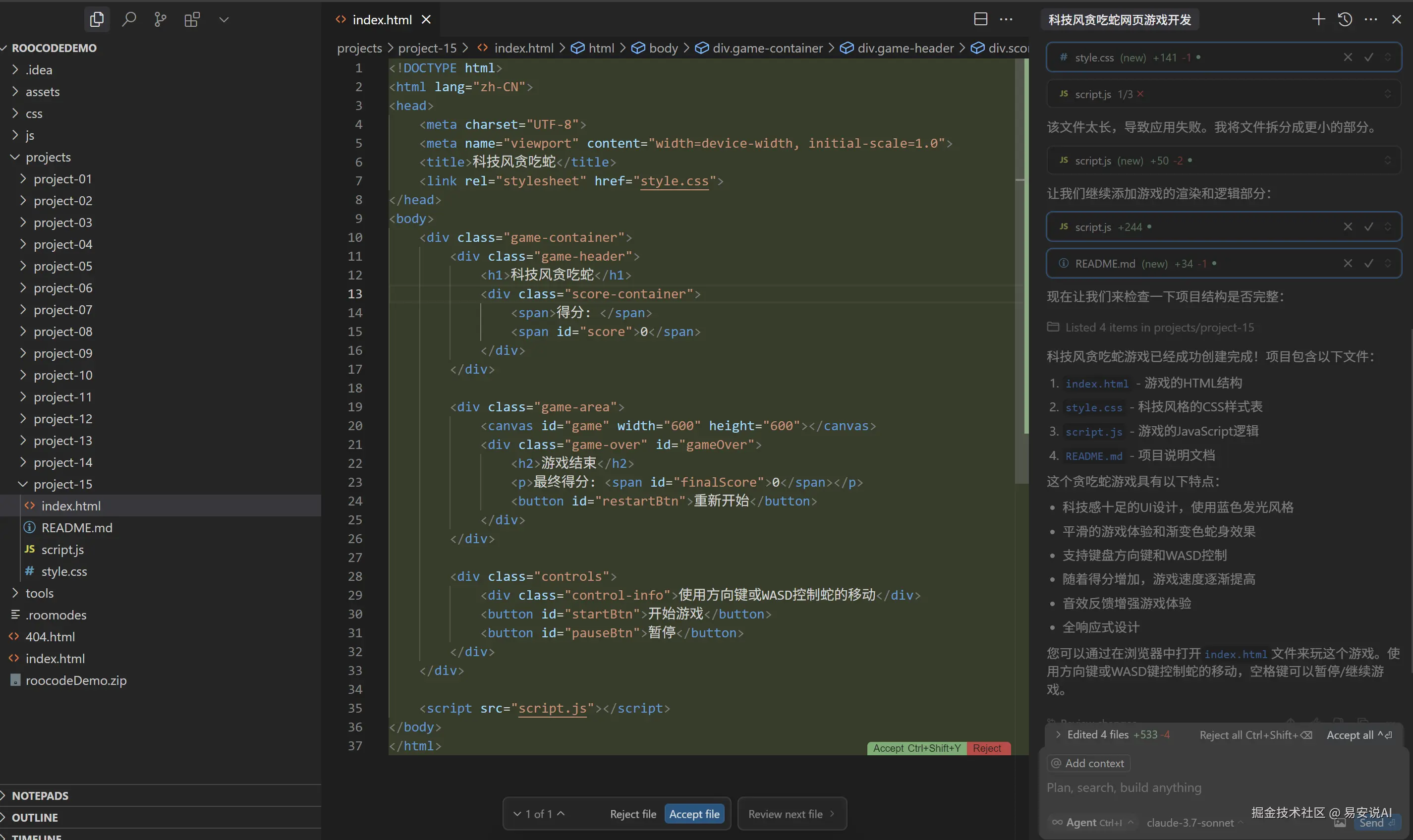
Task: Open script.js in the file tree
Action: 62,550
